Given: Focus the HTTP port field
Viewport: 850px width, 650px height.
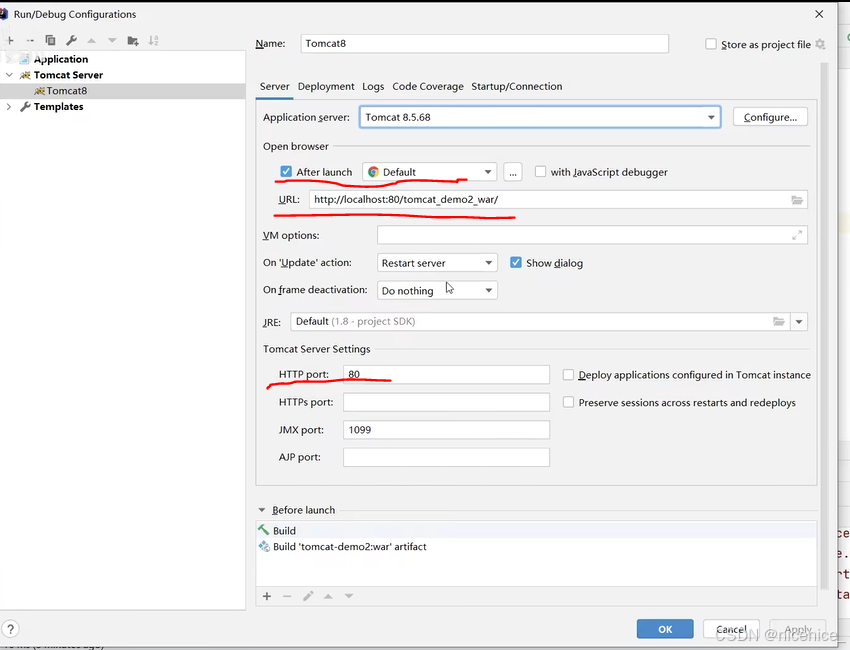Looking at the screenshot, I should pyautogui.click(x=446, y=375).
